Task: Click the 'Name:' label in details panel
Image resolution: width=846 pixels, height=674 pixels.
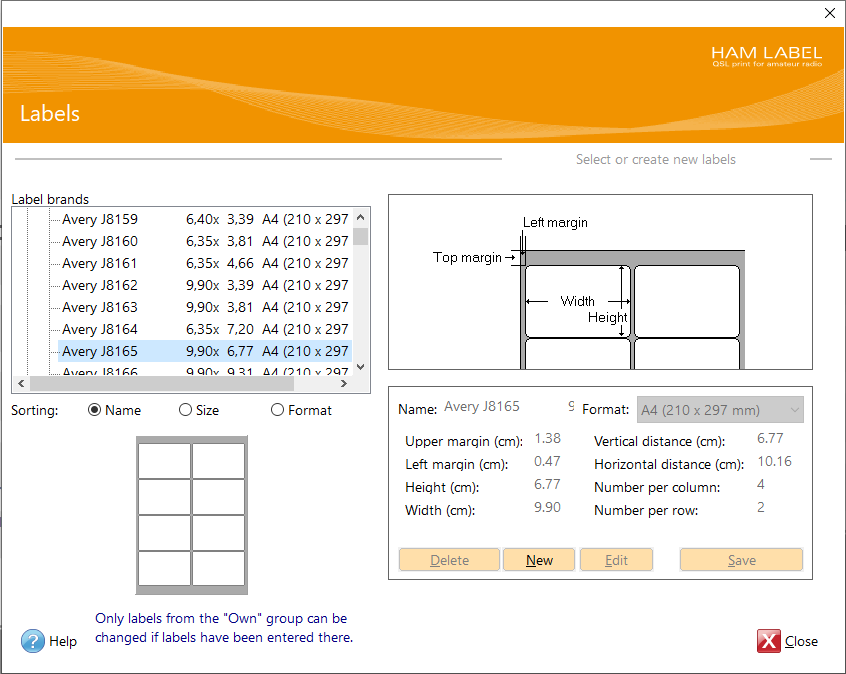Action: pyautogui.click(x=417, y=410)
